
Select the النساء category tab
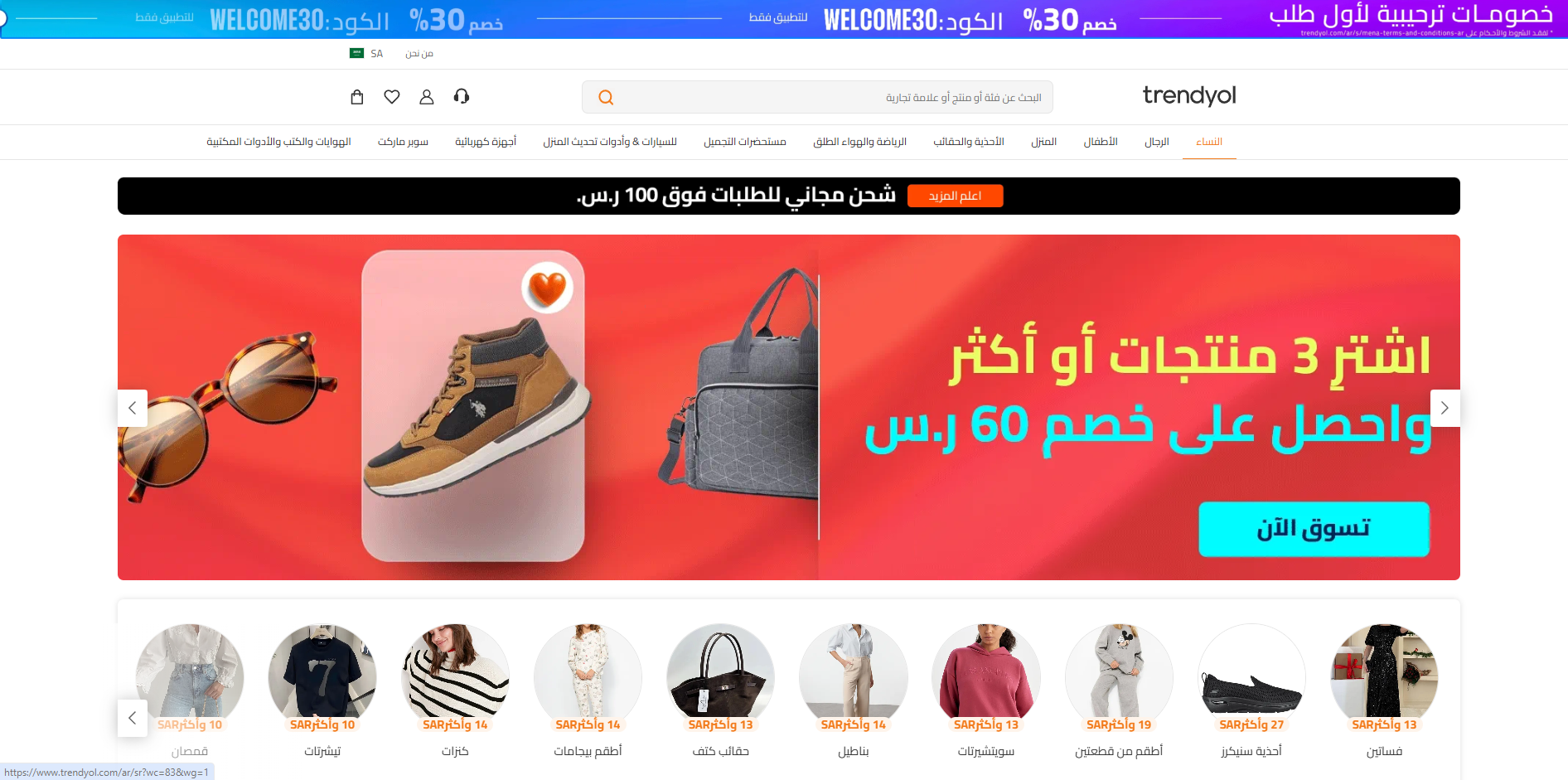point(1209,142)
